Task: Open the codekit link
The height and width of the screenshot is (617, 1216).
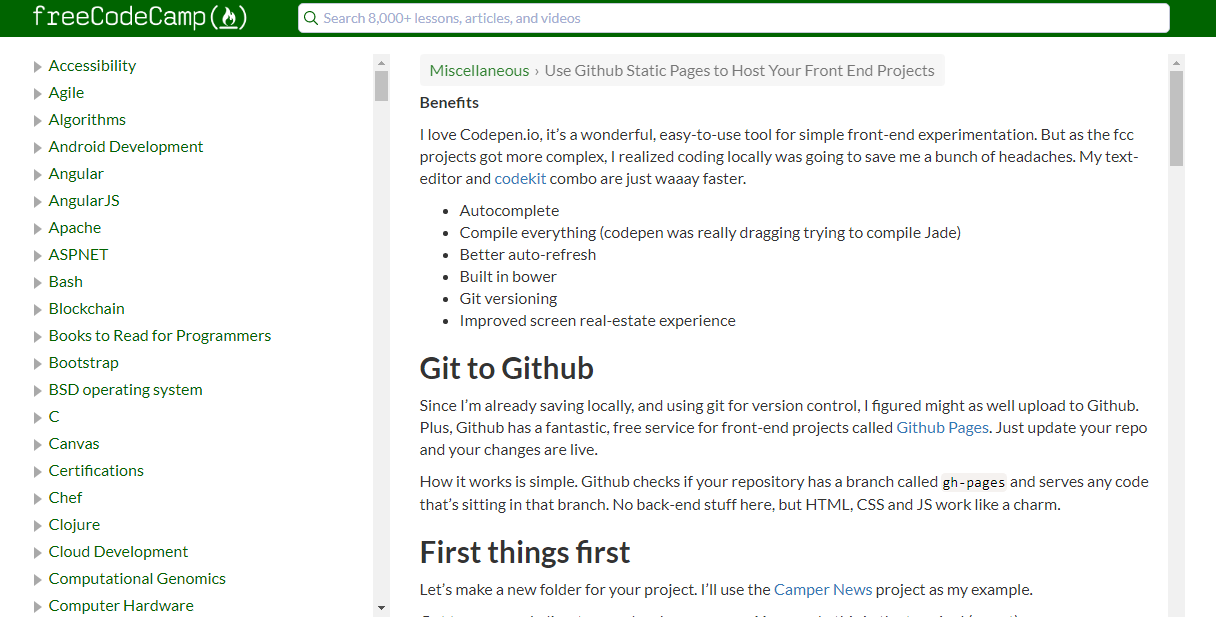Action: [x=520, y=179]
